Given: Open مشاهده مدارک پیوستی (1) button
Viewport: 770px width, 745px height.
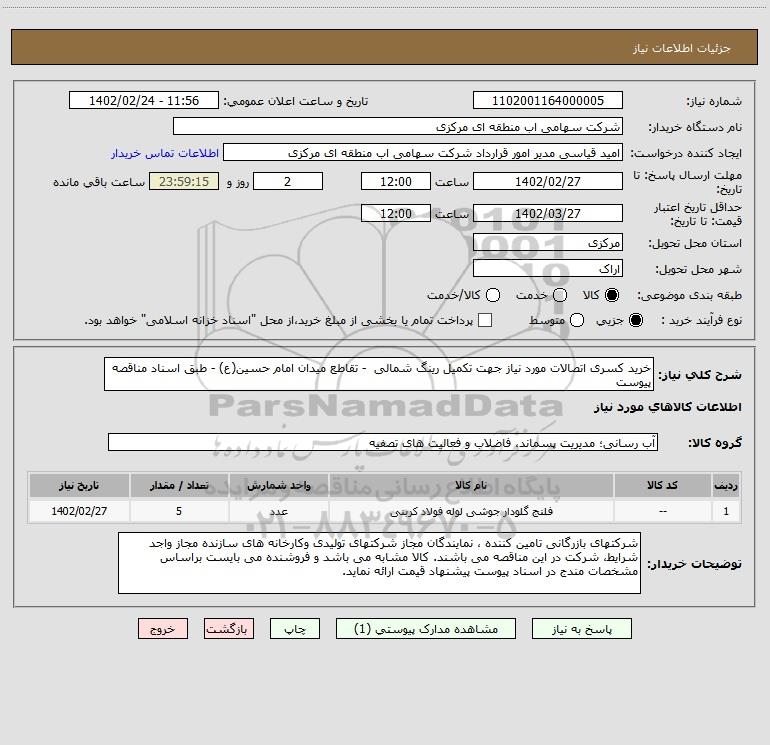Looking at the screenshot, I should (x=426, y=629).
